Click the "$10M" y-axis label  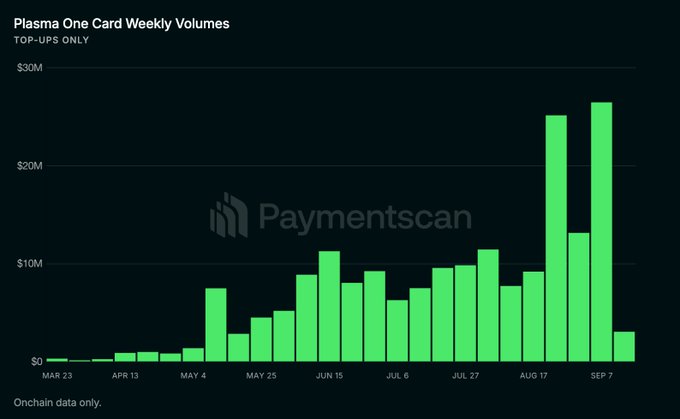tap(29, 264)
